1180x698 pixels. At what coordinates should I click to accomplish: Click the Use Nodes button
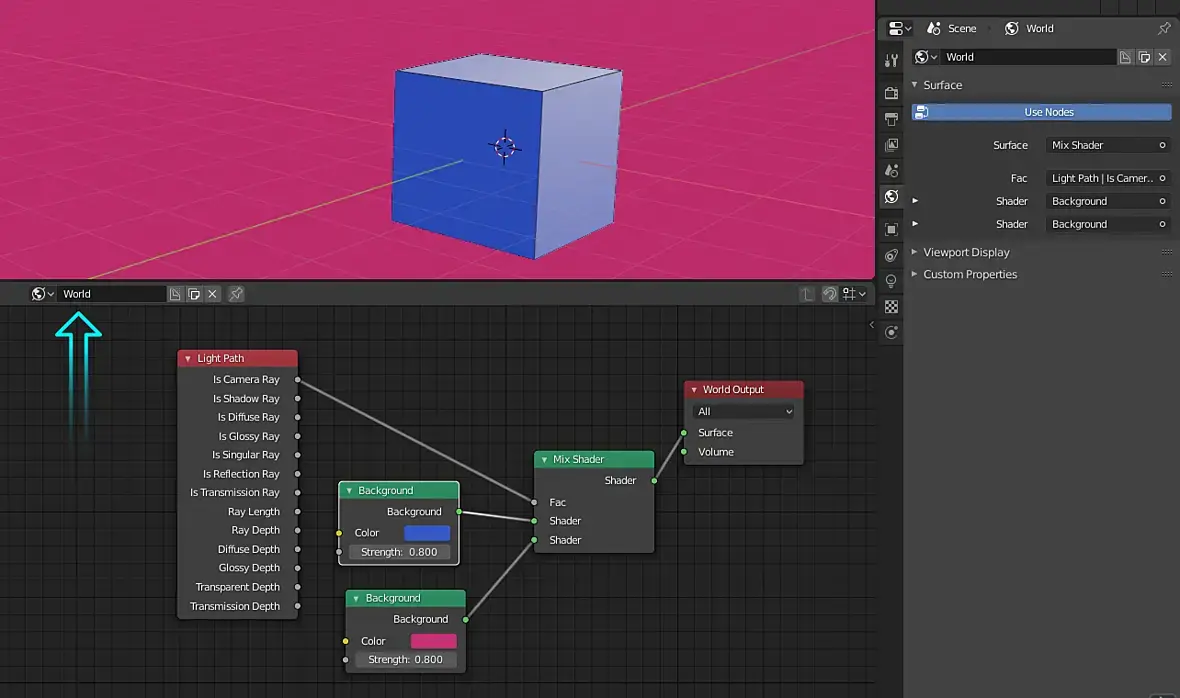pyautogui.click(x=1041, y=112)
